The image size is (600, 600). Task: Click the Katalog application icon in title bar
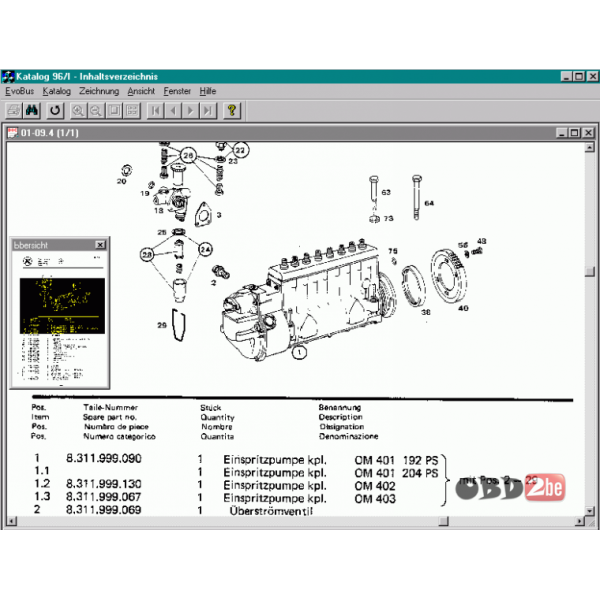coord(8,77)
